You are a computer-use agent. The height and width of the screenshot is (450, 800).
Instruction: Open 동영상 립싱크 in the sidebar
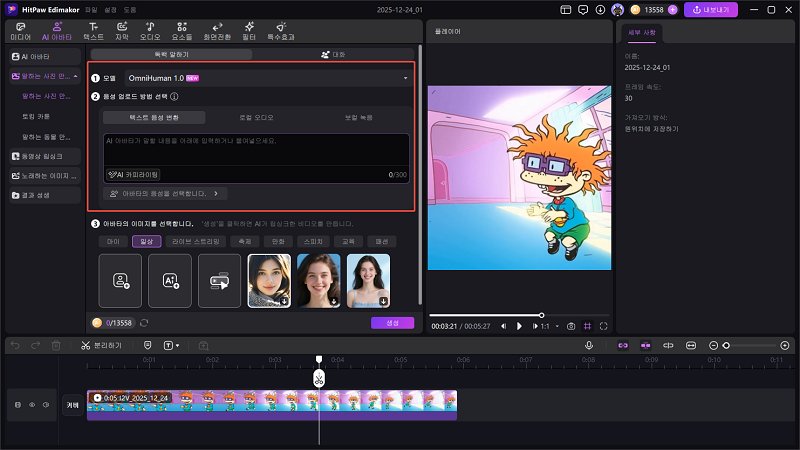[44, 156]
